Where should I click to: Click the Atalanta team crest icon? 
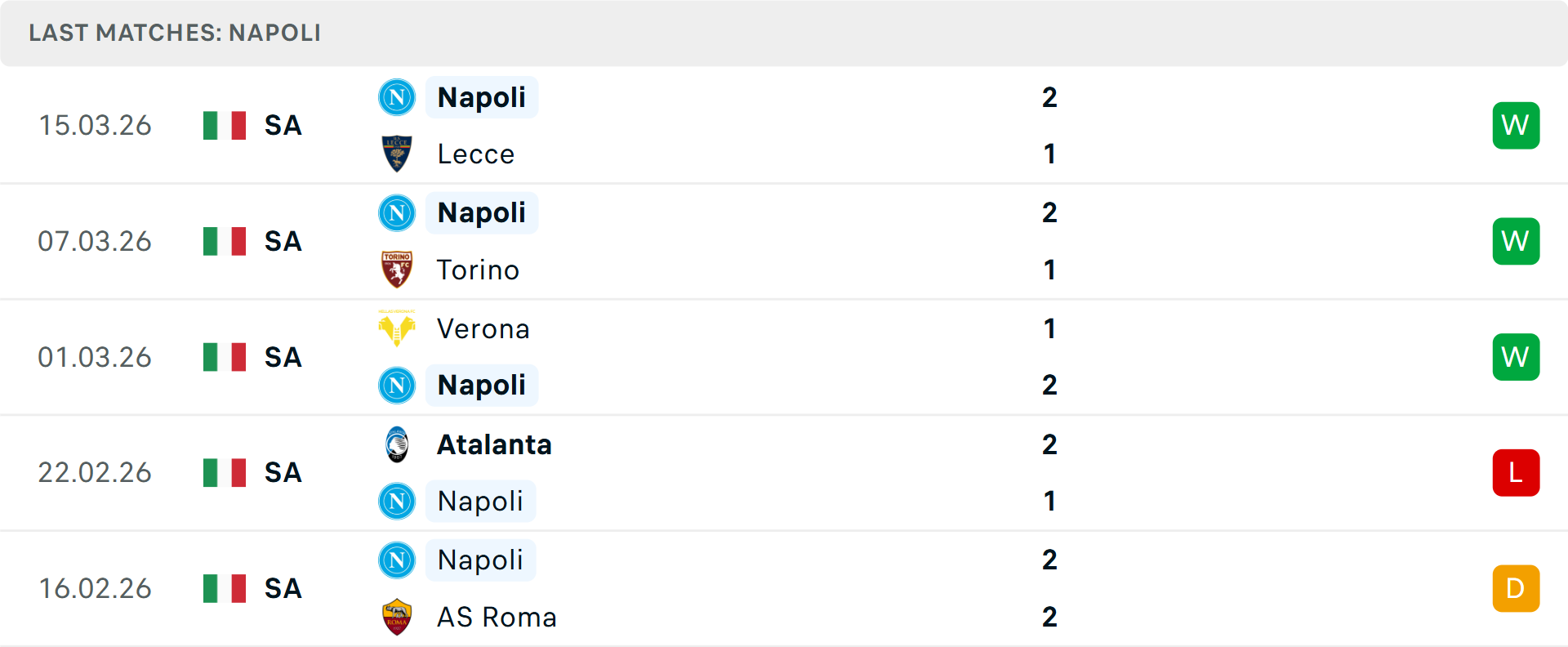(x=397, y=444)
